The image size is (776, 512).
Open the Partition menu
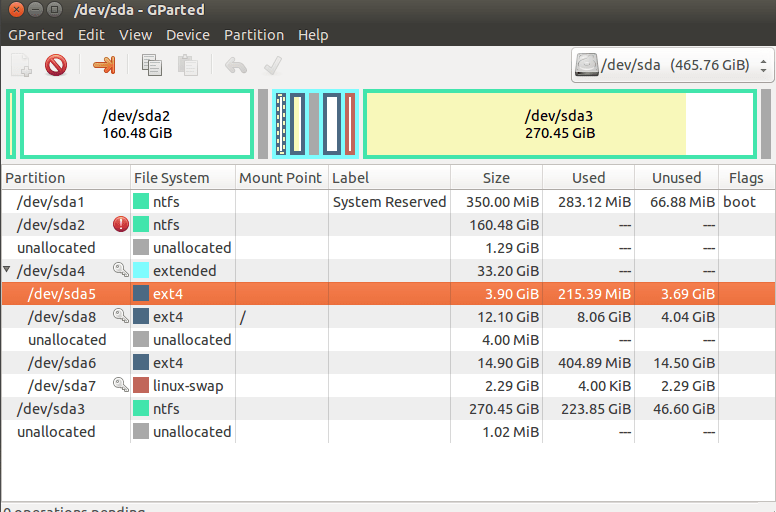point(254,35)
